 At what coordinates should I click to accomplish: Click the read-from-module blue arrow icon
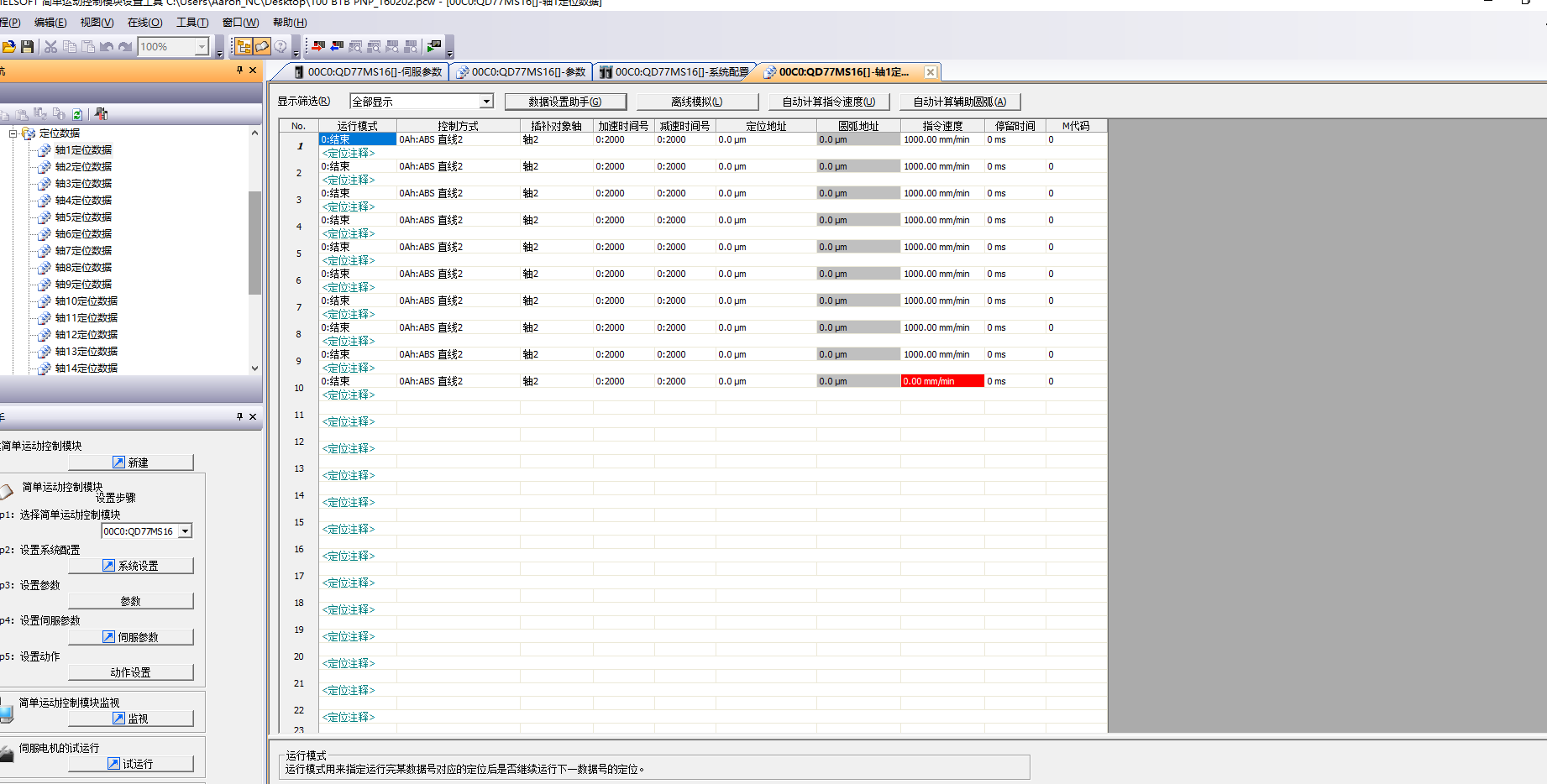pos(337,47)
